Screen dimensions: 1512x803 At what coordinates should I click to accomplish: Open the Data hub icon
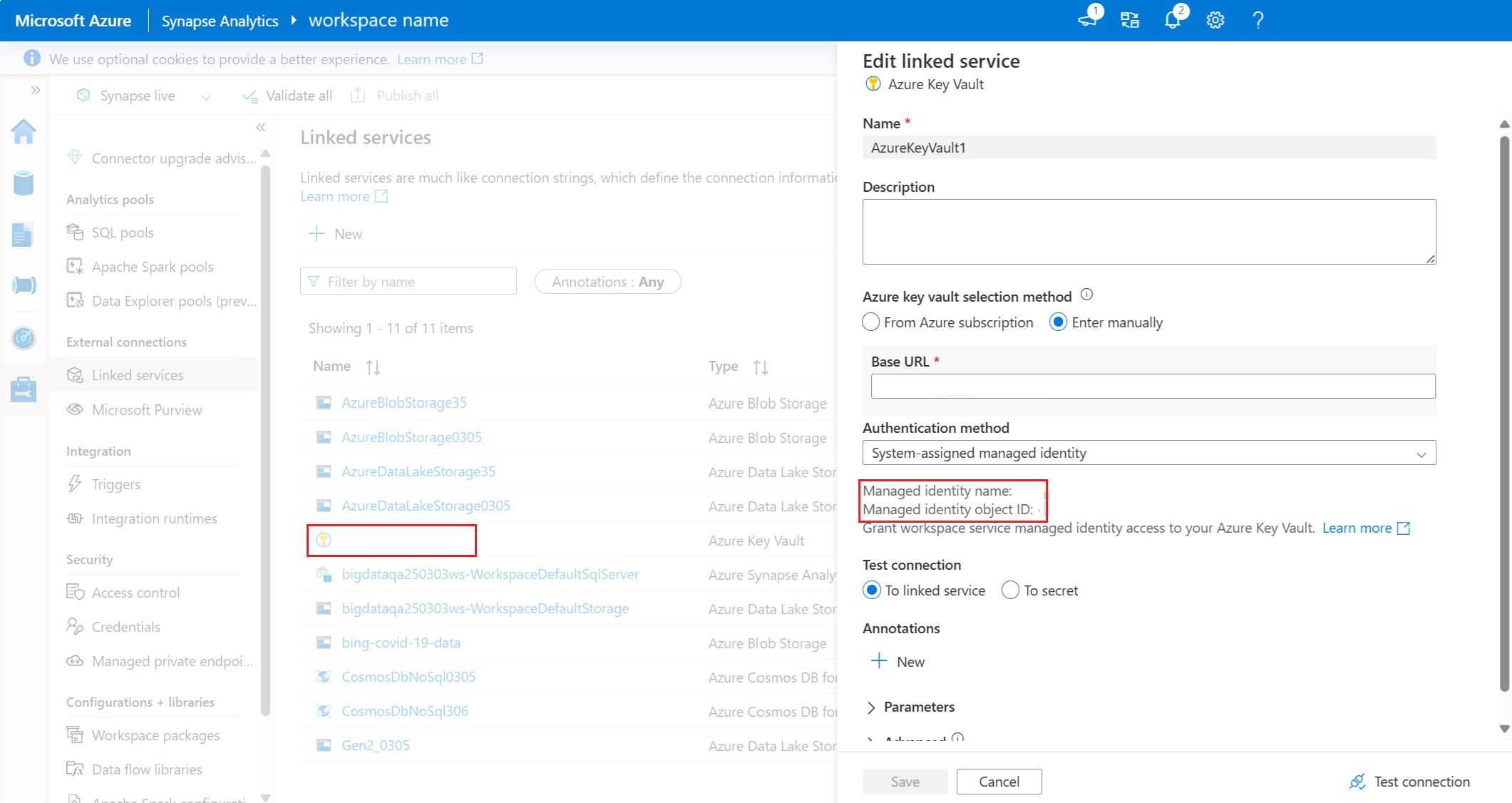24,183
